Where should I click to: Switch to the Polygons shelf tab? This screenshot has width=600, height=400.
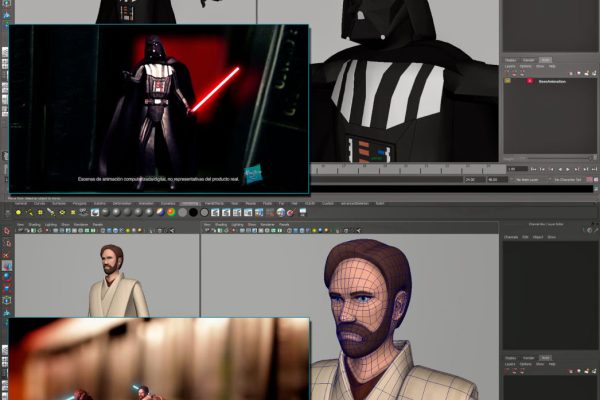click(x=80, y=204)
